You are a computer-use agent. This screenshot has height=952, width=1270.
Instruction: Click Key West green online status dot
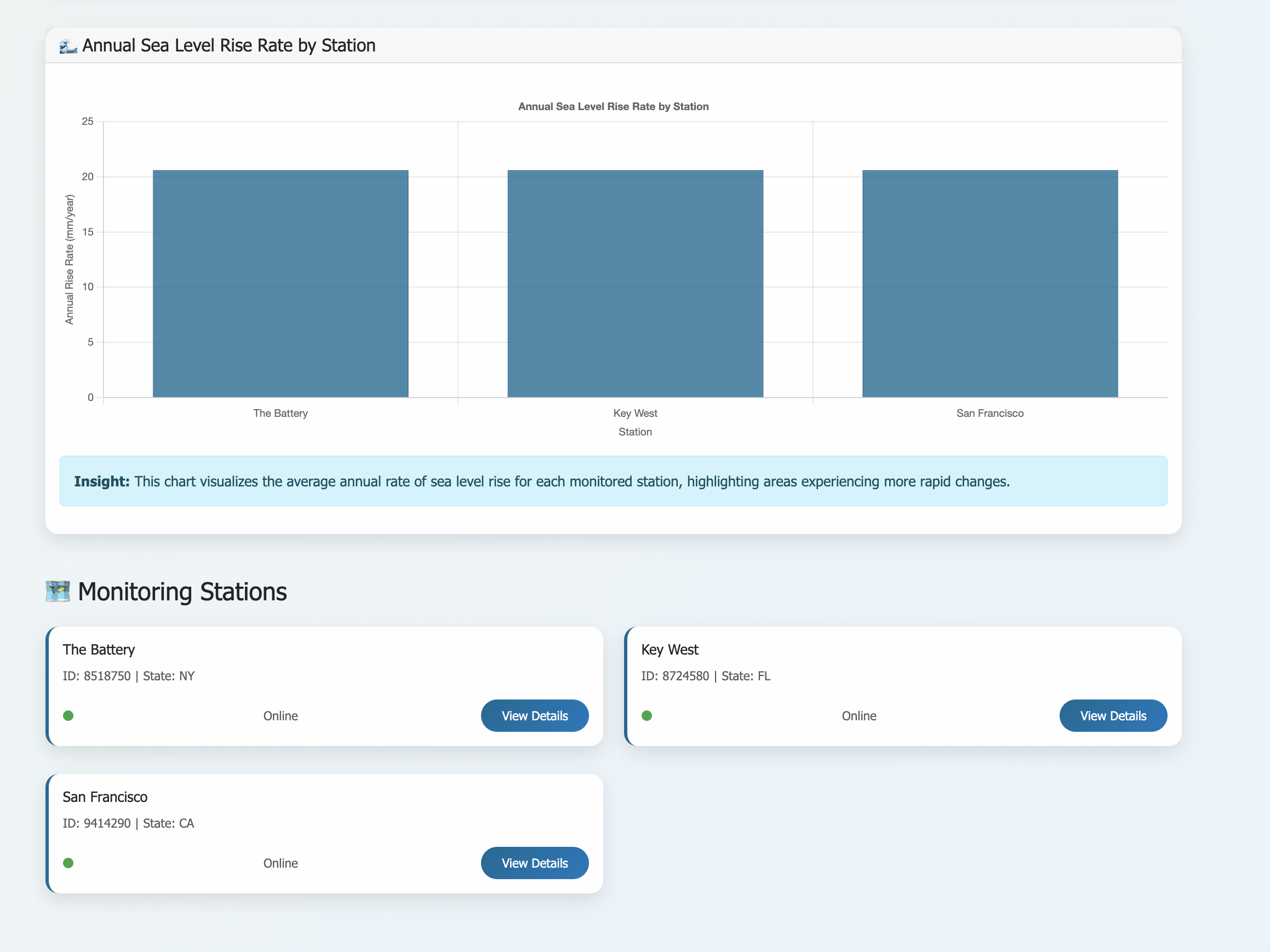pyautogui.click(x=647, y=715)
